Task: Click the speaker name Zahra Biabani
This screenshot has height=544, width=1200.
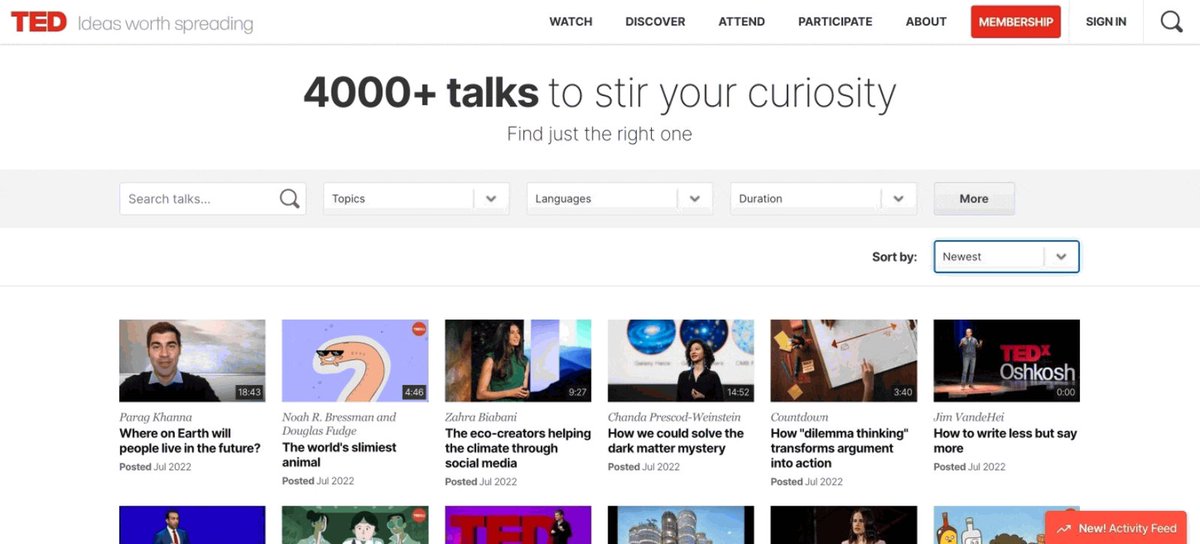Action: coord(481,417)
